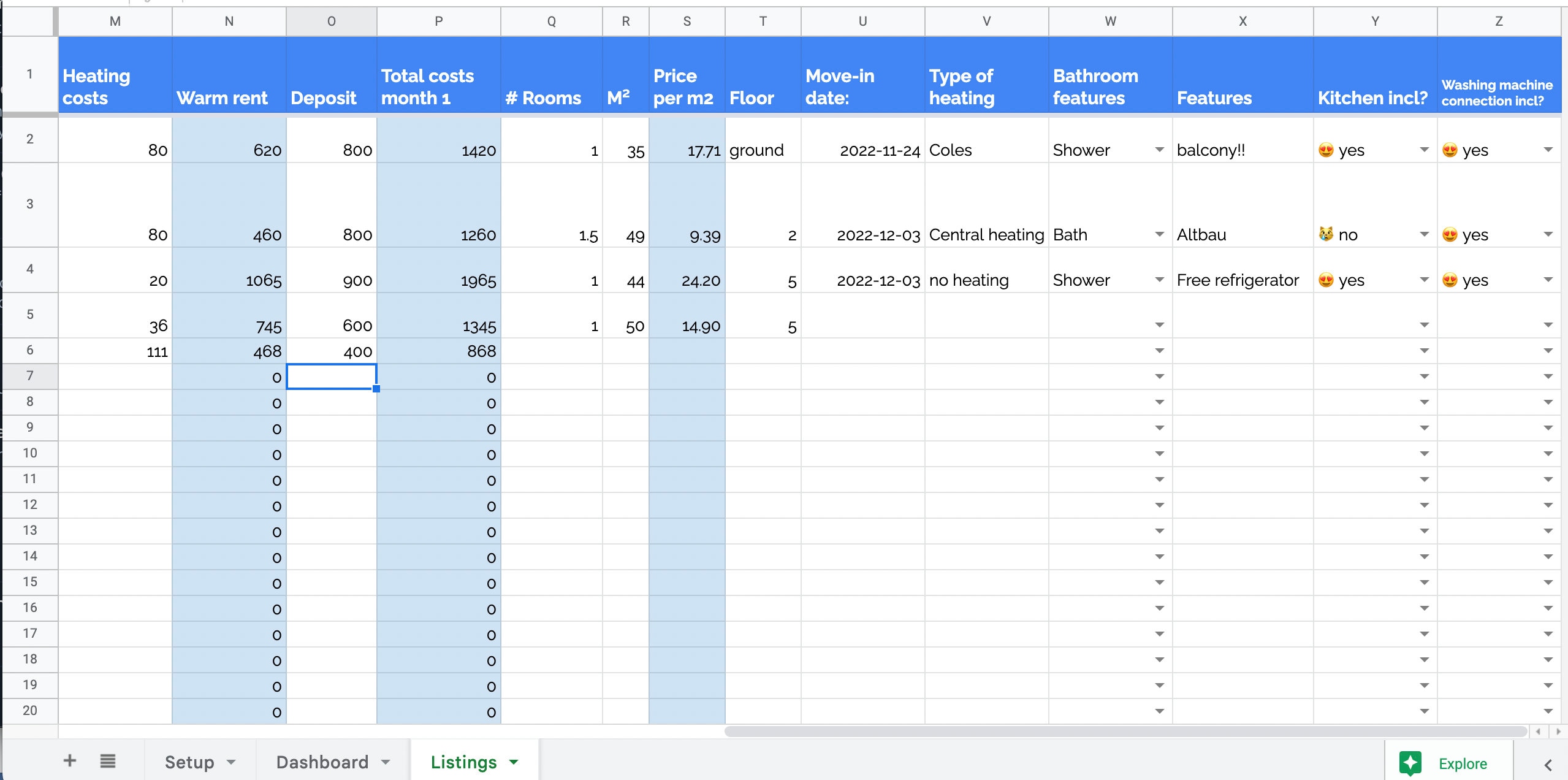Click the 'no heating' cell
Screen dimensions: 1568x780
(x=987, y=270)
